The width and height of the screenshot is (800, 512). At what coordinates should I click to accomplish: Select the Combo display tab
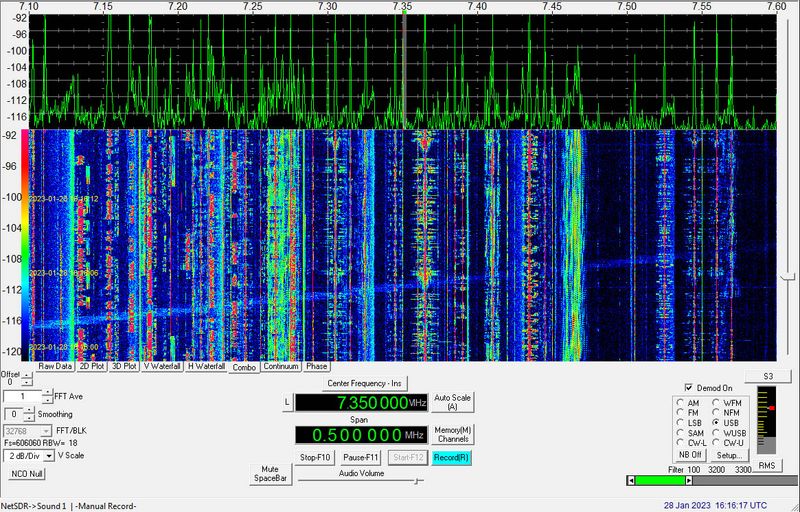pyautogui.click(x=244, y=367)
